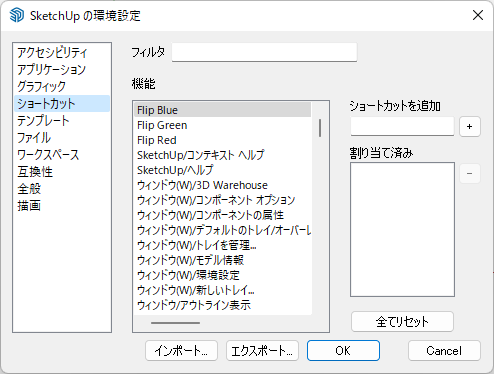This screenshot has width=494, height=374.
Task: Click the Cancel button
Action: click(444, 351)
